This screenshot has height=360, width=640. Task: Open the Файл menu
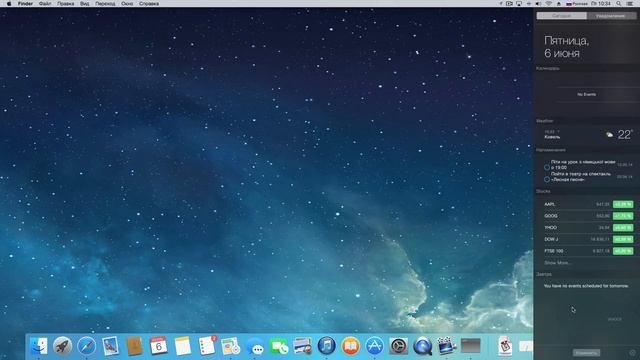(45, 4)
